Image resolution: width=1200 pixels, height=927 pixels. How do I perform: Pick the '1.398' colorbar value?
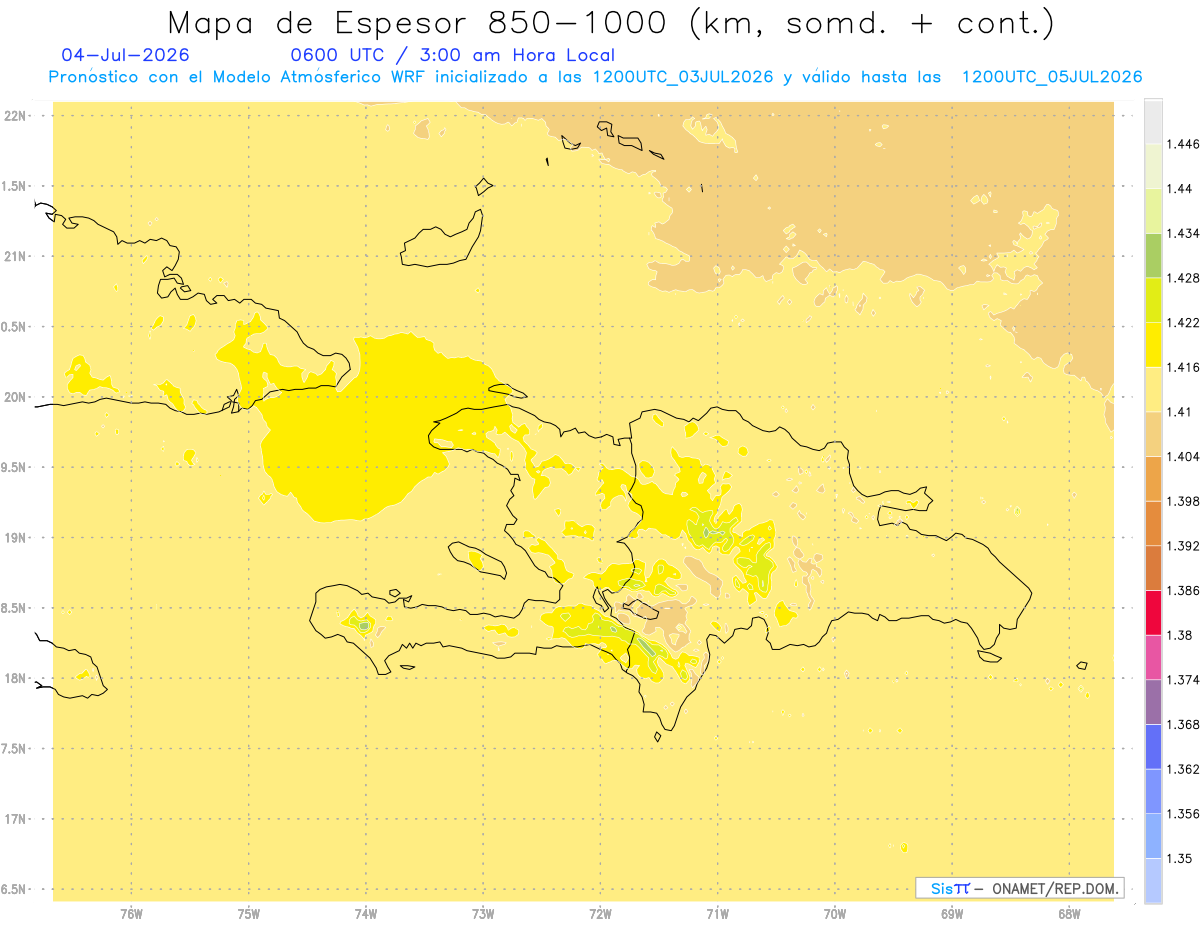click(x=1183, y=501)
